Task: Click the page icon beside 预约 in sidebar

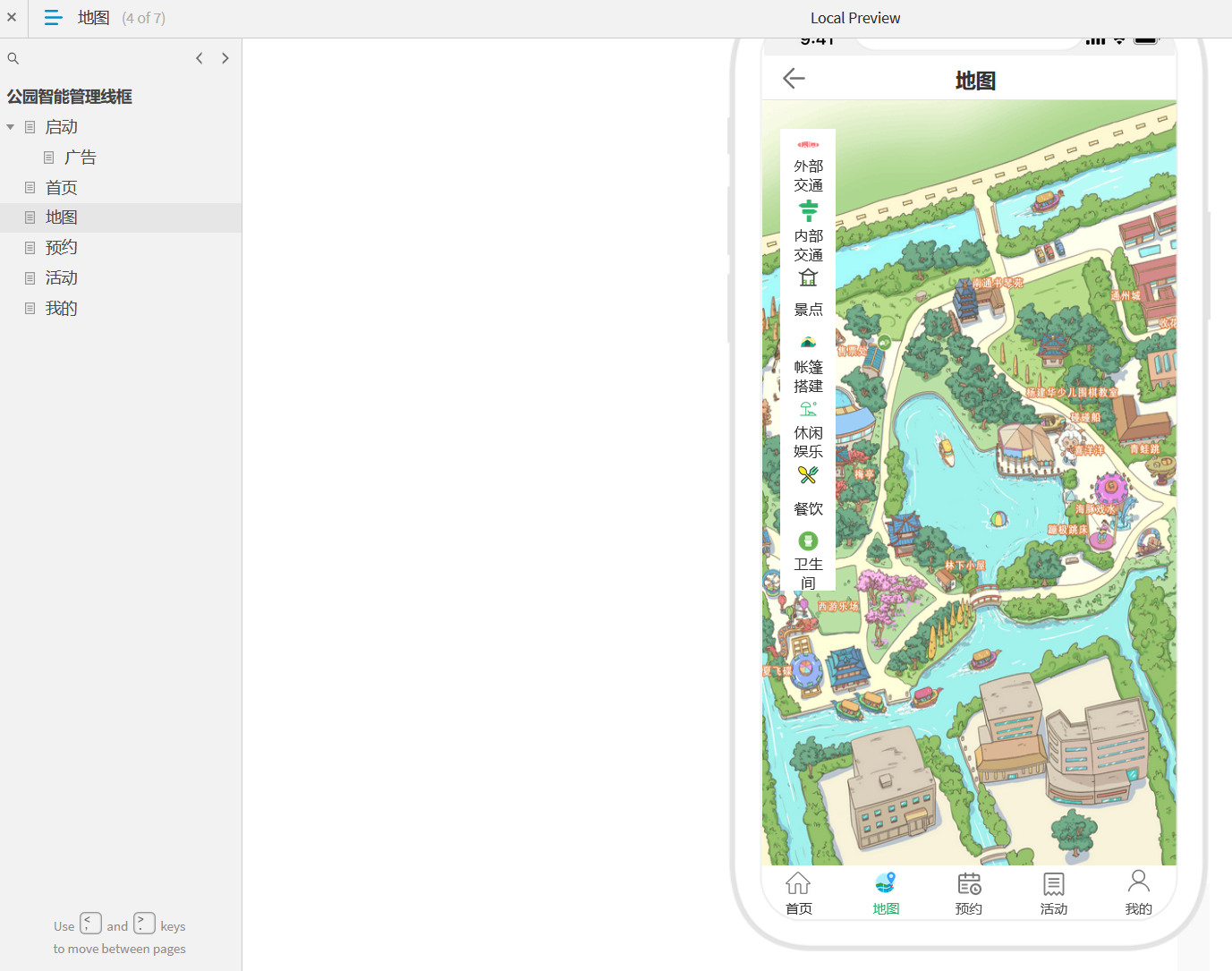Action: click(30, 248)
